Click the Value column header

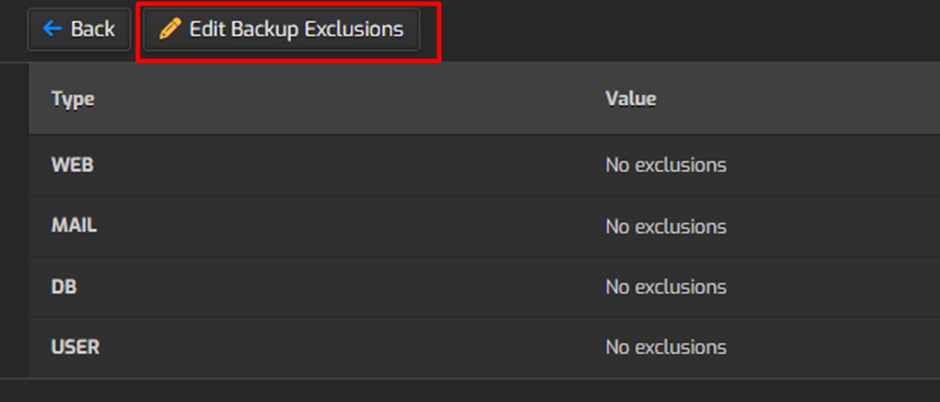coord(630,98)
